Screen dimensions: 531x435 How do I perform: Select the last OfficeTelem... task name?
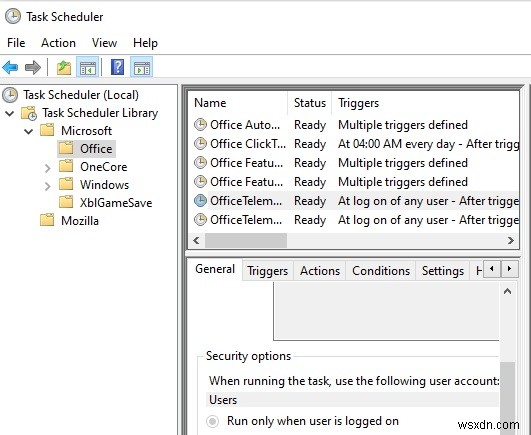(x=246, y=220)
